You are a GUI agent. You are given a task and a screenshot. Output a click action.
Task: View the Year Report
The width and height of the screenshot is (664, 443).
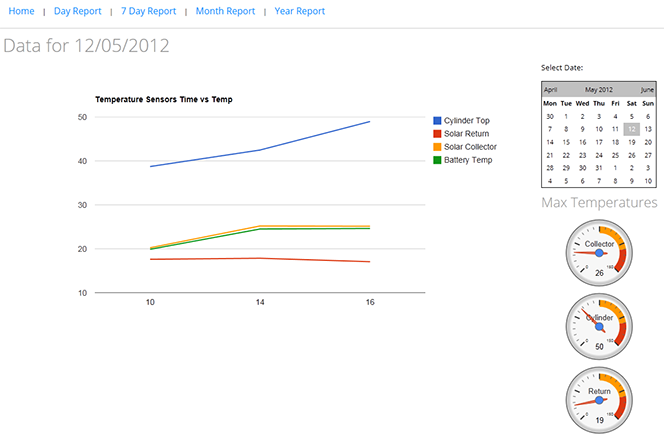pyautogui.click(x=299, y=11)
